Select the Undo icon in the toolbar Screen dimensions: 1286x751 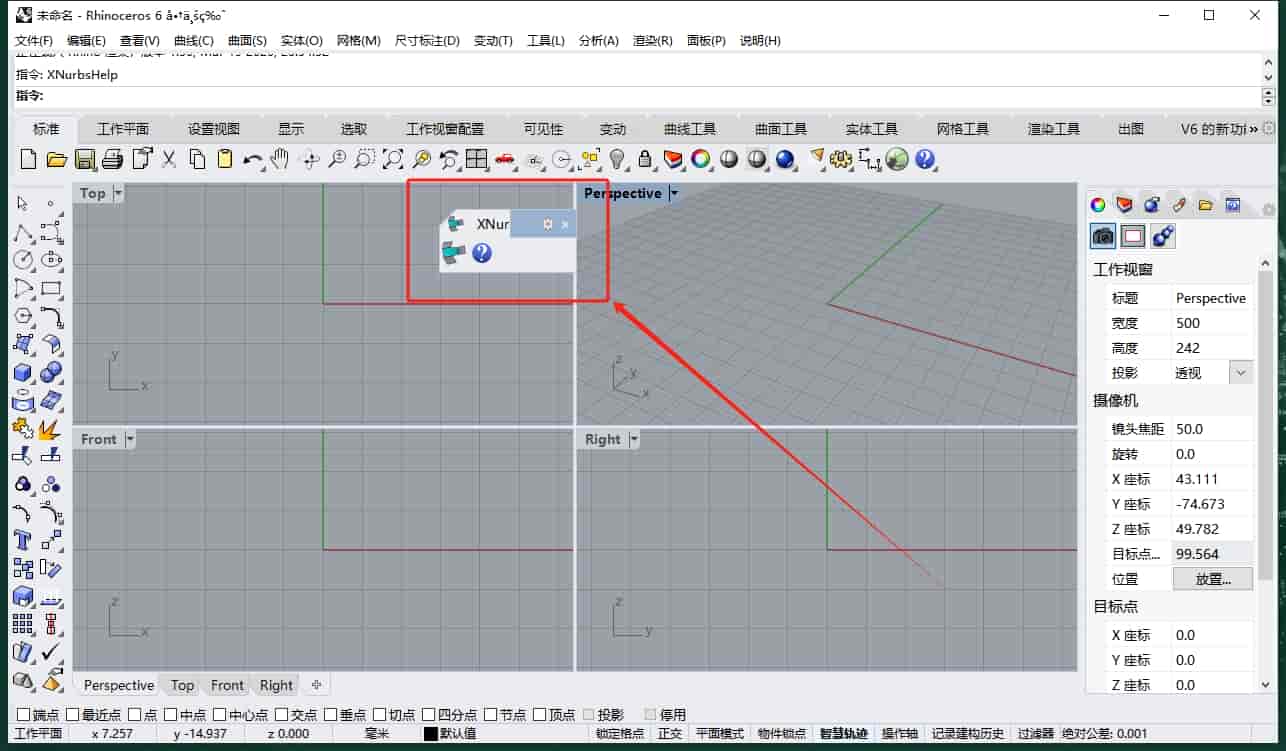point(251,160)
